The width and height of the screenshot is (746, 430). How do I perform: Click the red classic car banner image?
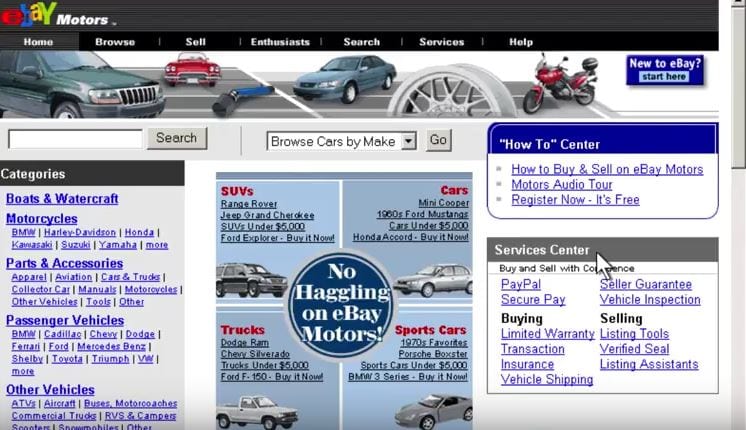pyautogui.click(x=193, y=70)
